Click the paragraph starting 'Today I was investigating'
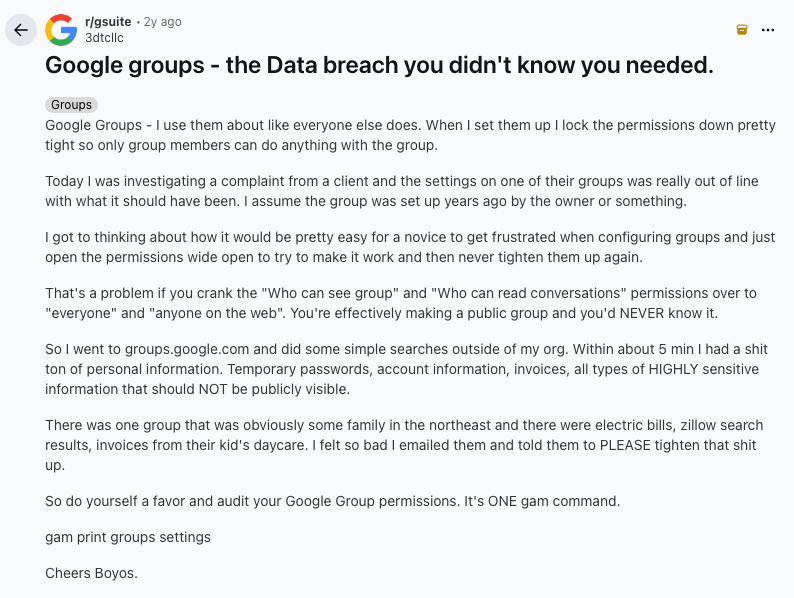Screen dimensions: 794x598 pyautogui.click(x=402, y=191)
